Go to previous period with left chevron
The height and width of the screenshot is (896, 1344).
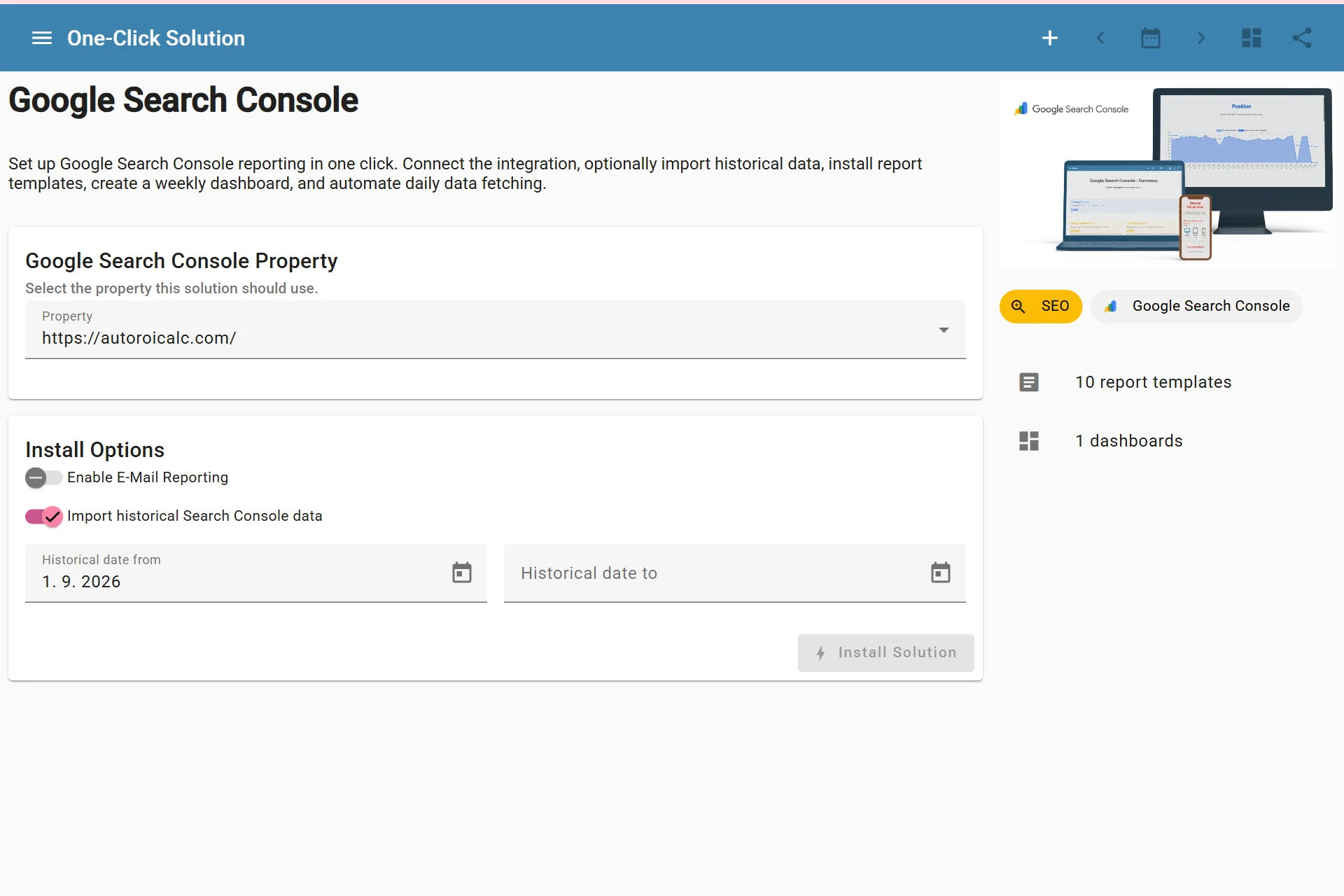click(x=1100, y=38)
